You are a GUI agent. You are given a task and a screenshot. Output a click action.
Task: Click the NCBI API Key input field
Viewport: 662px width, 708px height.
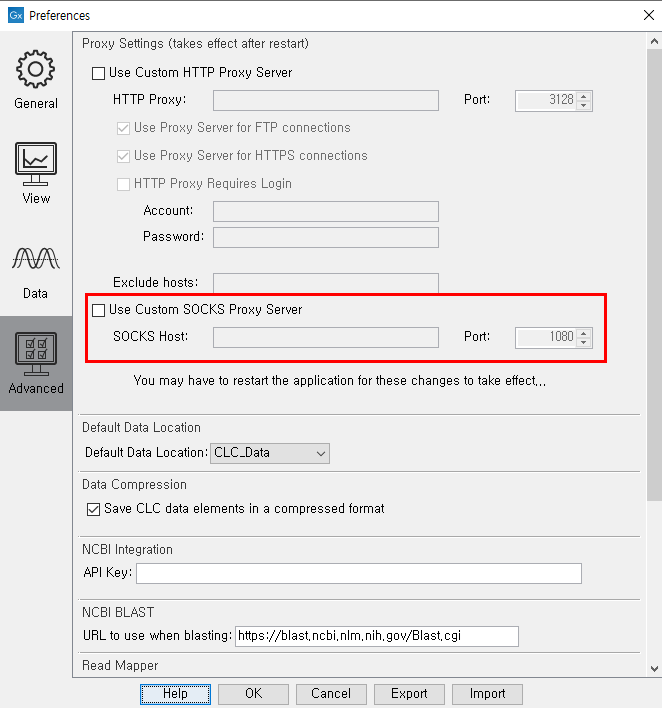click(x=359, y=573)
